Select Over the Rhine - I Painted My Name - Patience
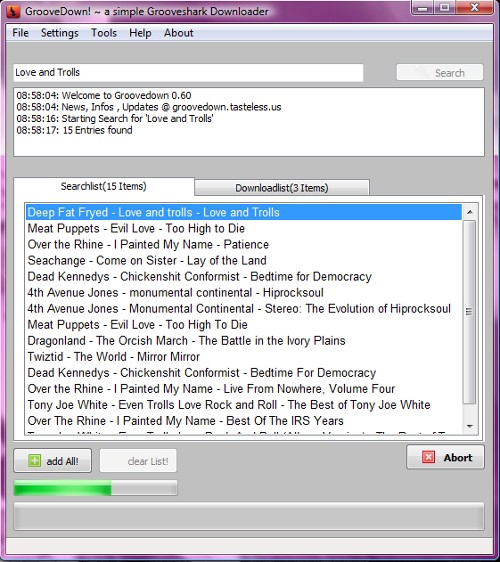 click(244, 244)
